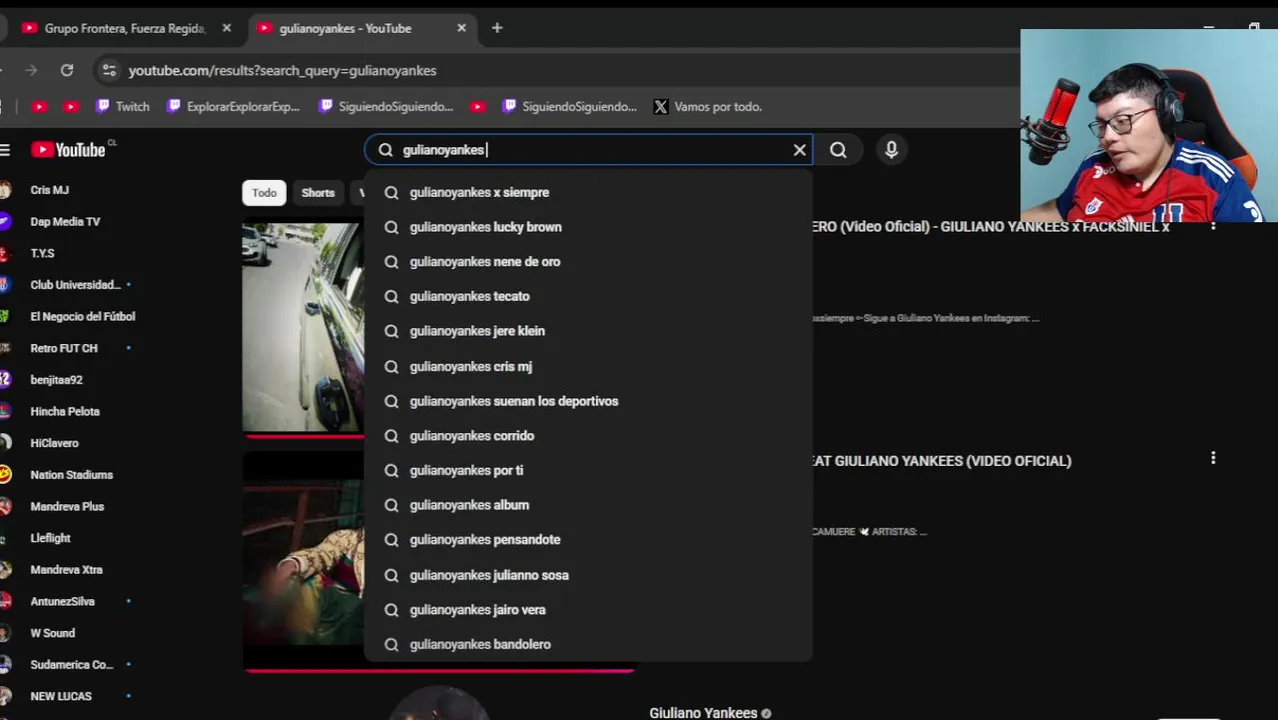1278x720 pixels.
Task: Open Retro FUT CH channel
Action: [x=64, y=348]
